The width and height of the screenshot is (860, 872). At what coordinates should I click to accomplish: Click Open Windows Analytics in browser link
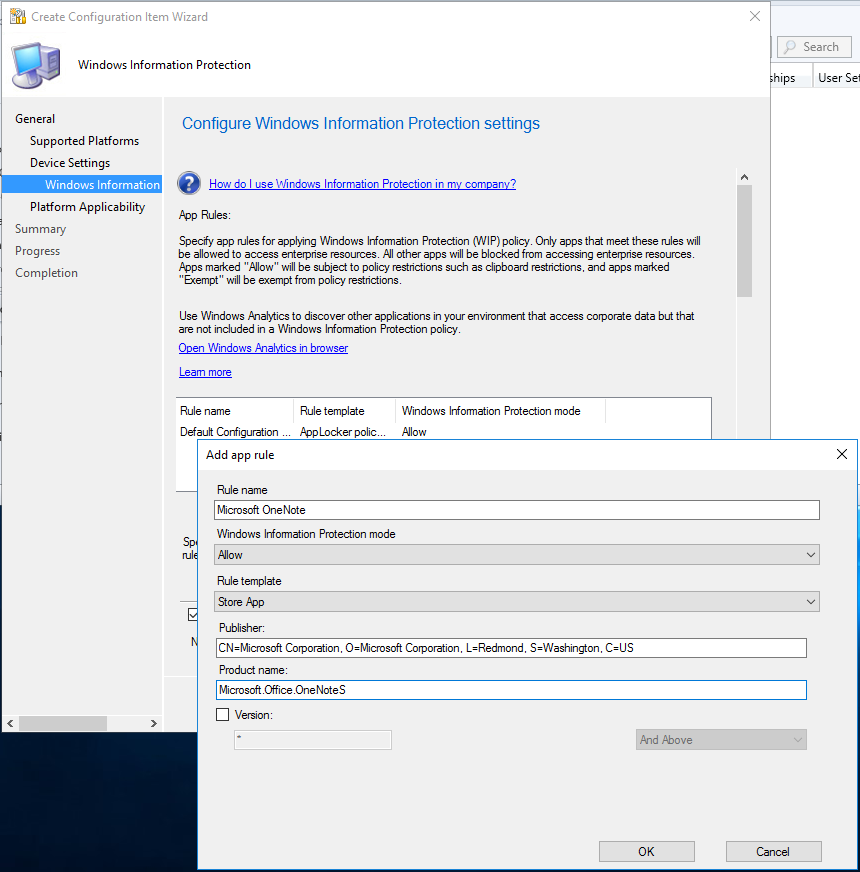pos(263,348)
